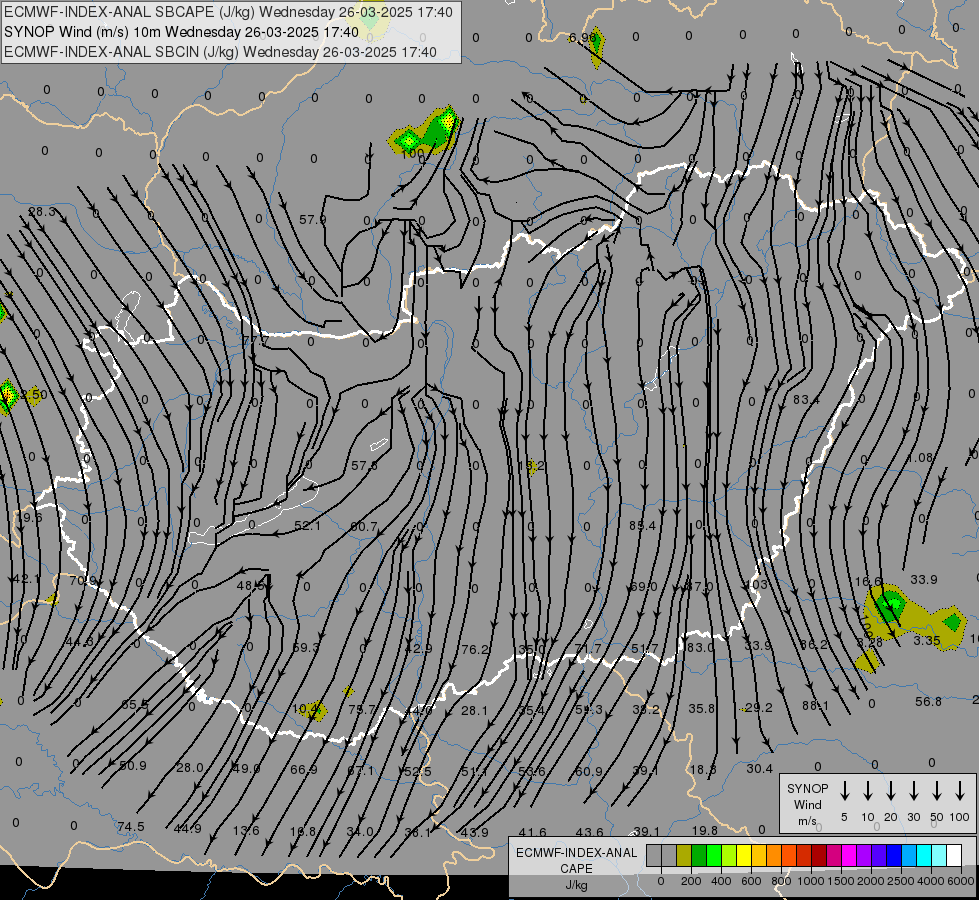Click the 48.5 map value
Image resolution: width=979 pixels, height=900 pixels.
click(x=250, y=586)
